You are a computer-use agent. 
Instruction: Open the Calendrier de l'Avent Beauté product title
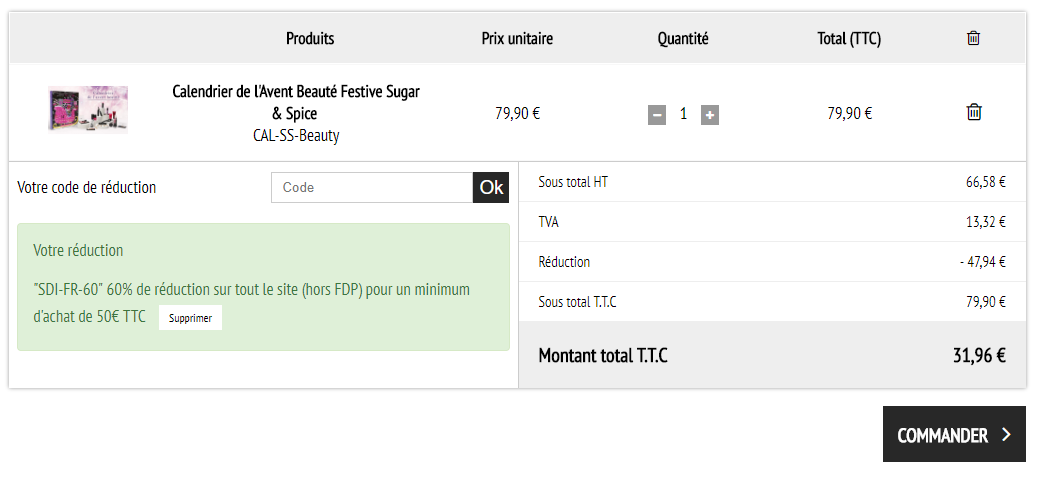pos(295,102)
